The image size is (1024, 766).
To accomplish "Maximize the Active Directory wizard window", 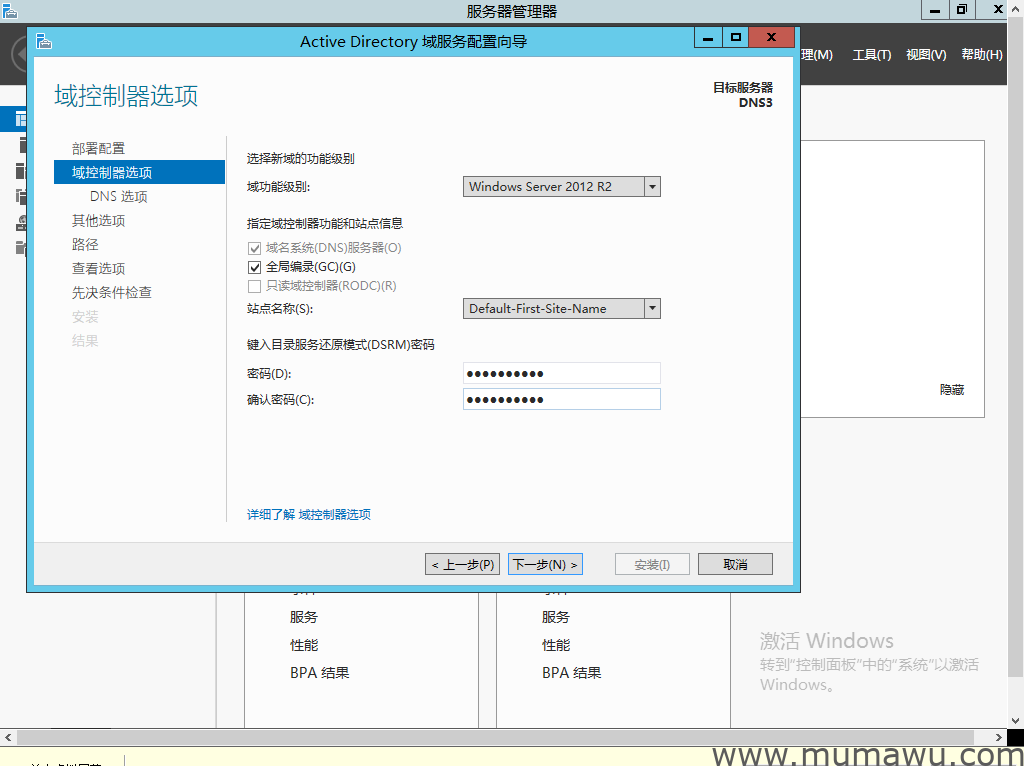I will 736,38.
